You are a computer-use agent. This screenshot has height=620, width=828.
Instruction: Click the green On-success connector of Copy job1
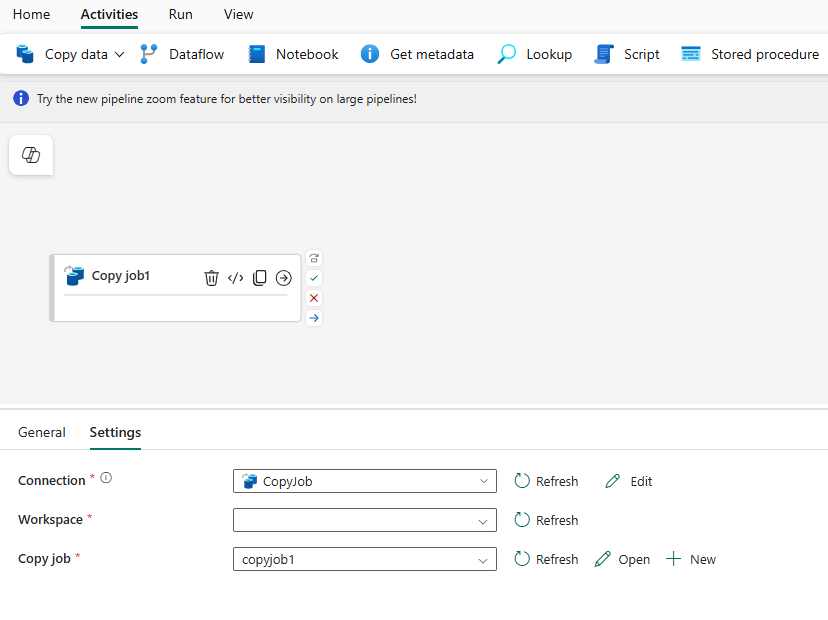click(x=314, y=278)
